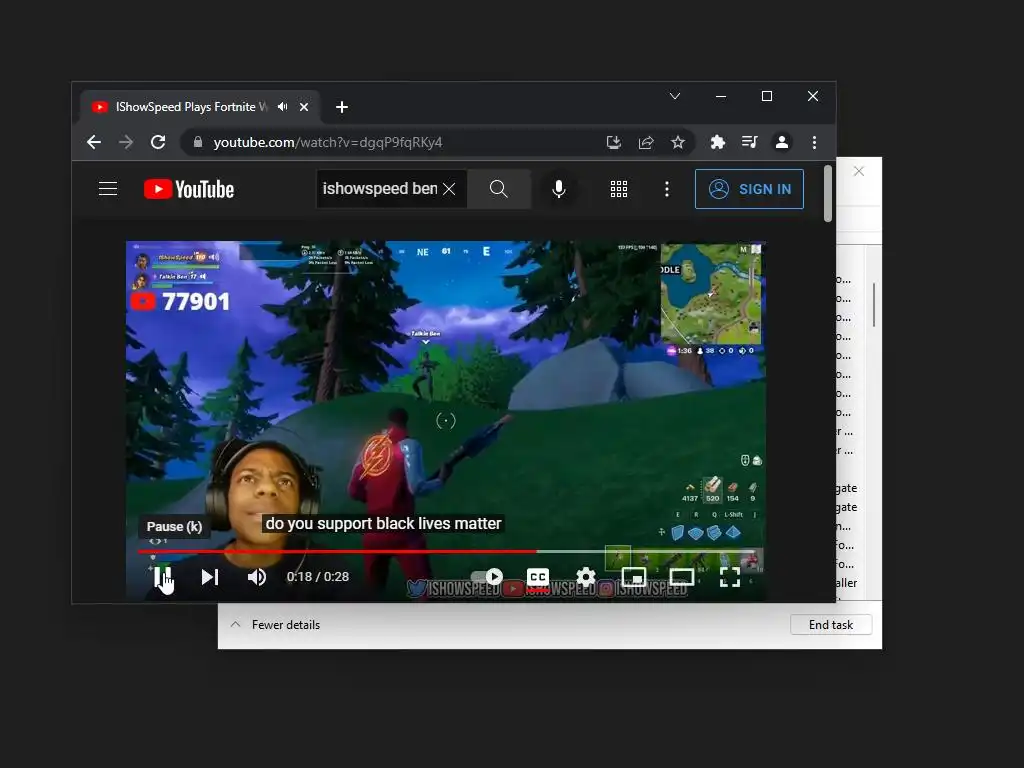
Task: Skip to the next video
Action: [x=210, y=577]
